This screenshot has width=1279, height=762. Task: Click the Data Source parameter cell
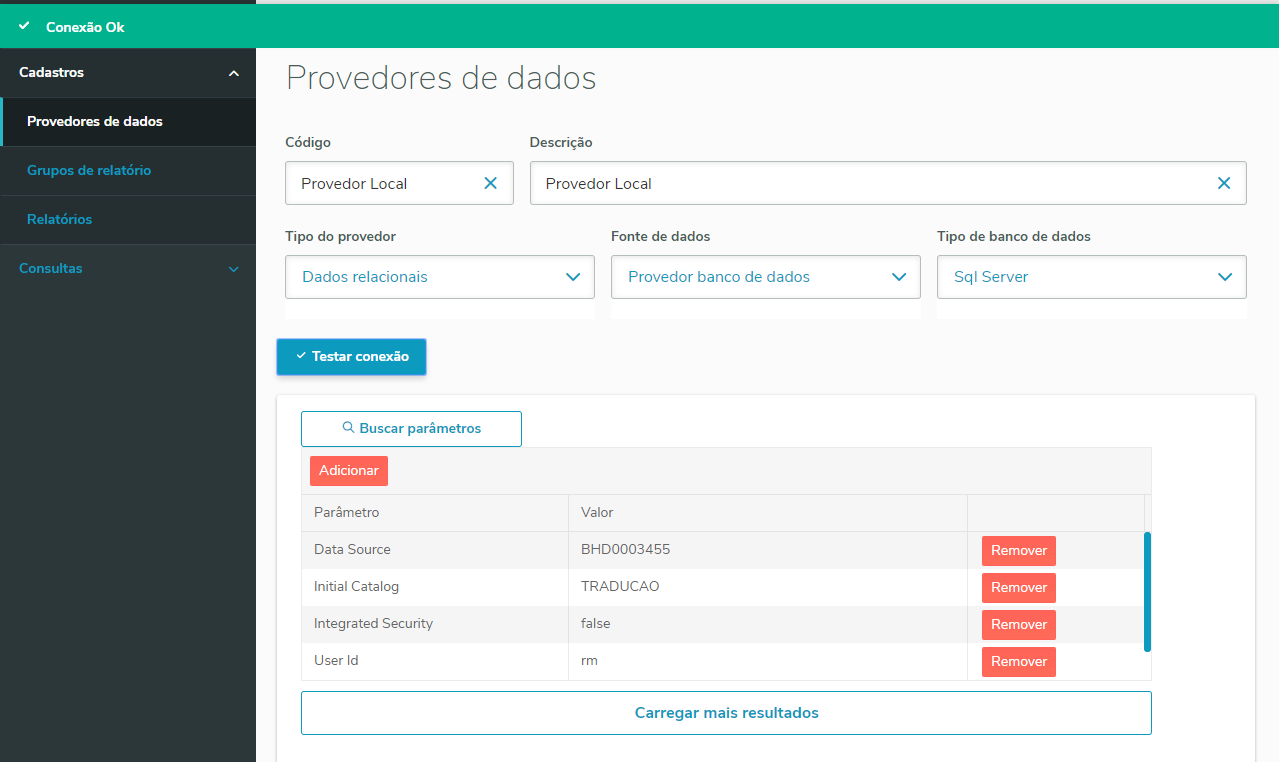(435, 550)
